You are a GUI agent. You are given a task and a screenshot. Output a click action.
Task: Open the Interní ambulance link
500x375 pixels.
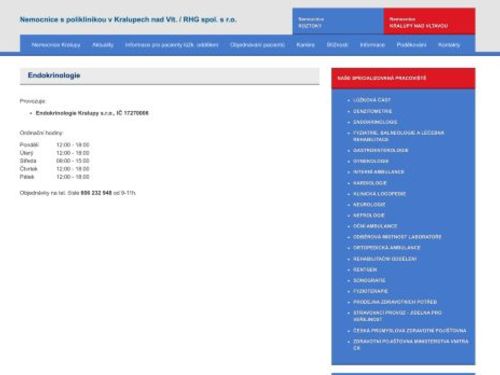point(379,172)
